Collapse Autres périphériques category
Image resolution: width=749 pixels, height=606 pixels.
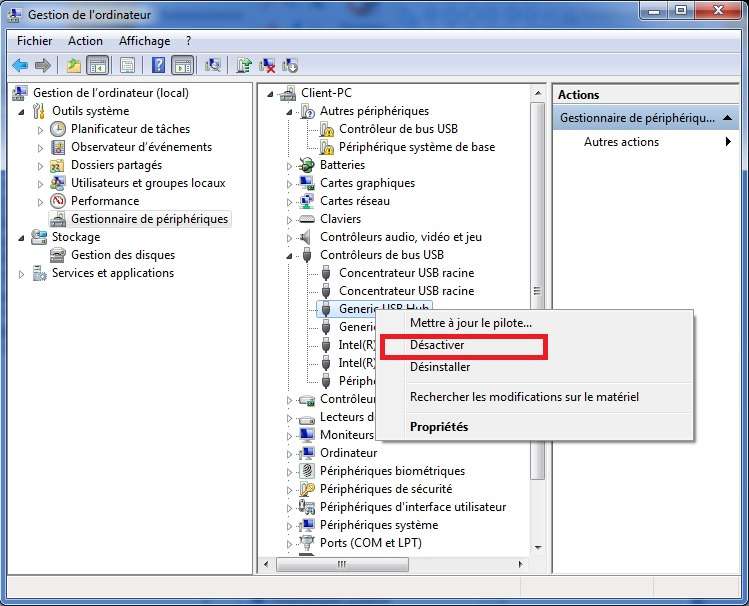click(x=289, y=112)
